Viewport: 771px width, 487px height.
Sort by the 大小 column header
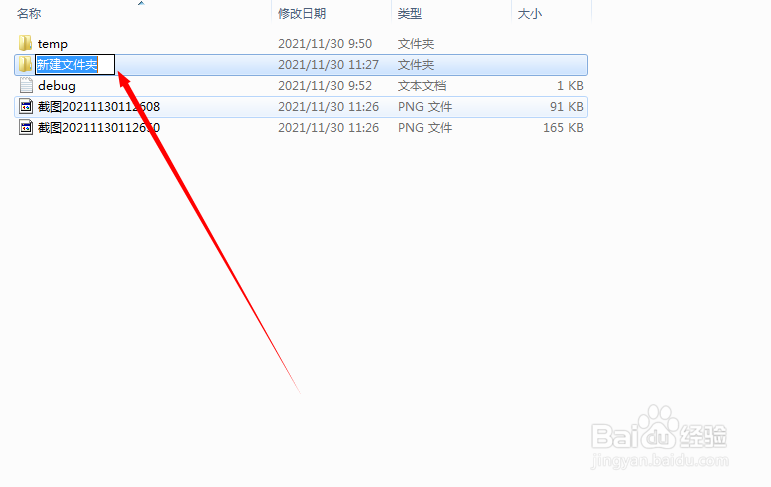coord(530,14)
